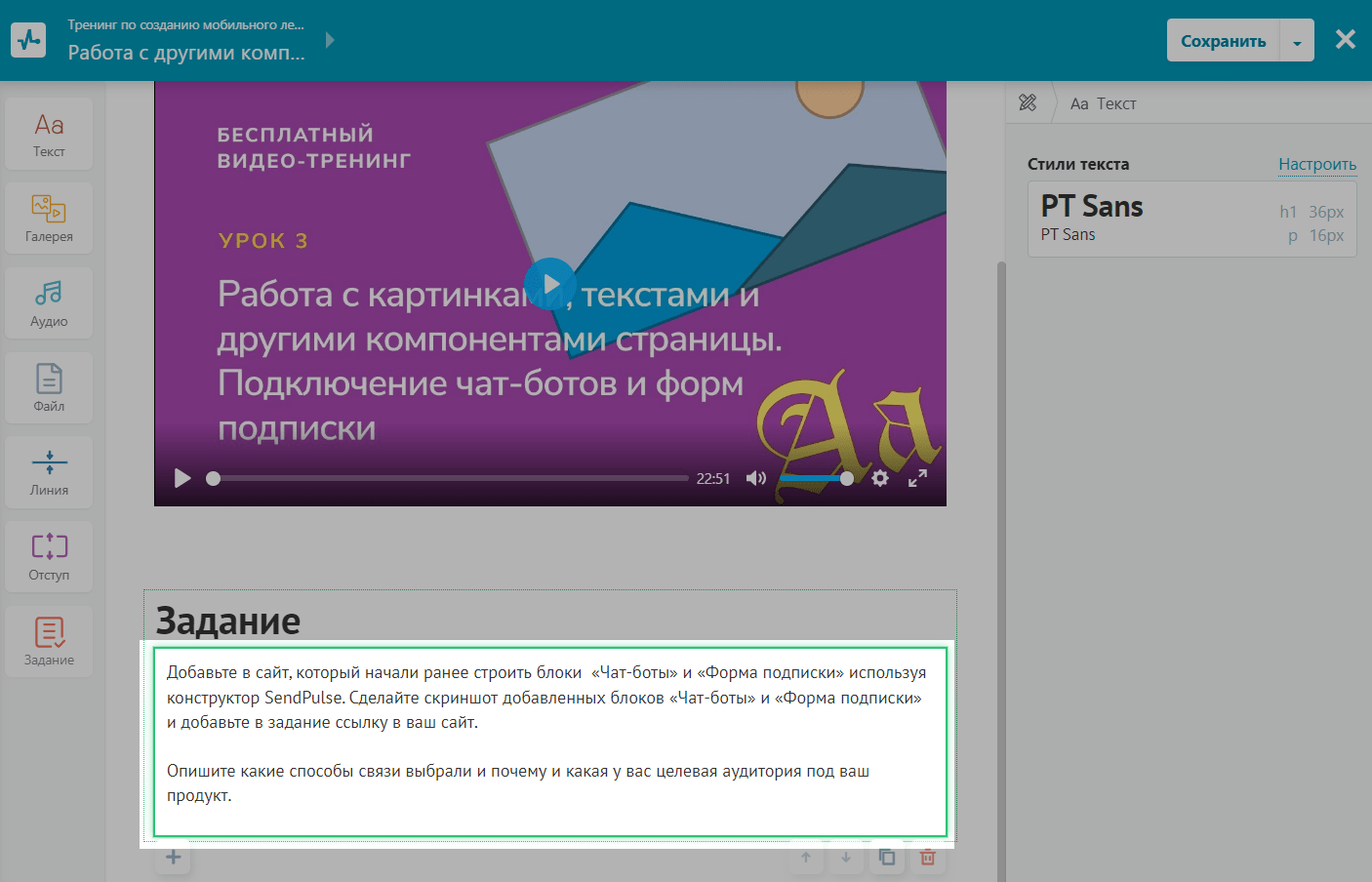Add a Задание task block
The width and height of the screenshot is (1372, 882).
(49, 642)
